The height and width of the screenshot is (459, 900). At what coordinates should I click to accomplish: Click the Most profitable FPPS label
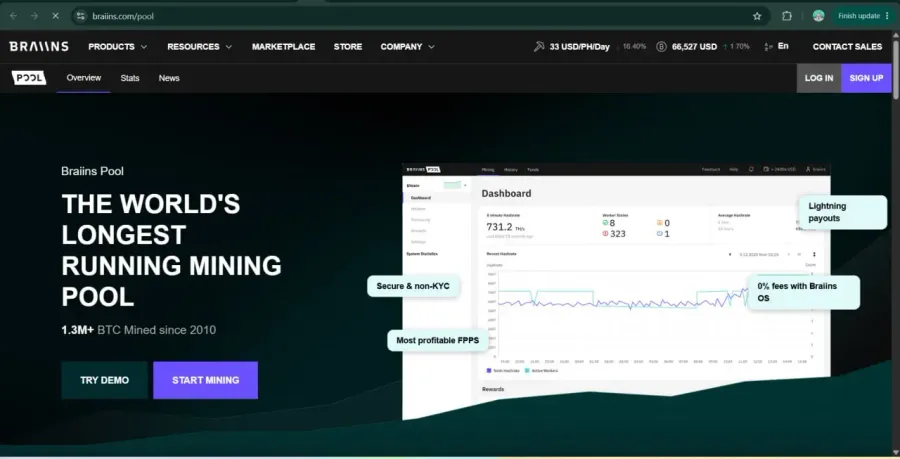click(437, 340)
